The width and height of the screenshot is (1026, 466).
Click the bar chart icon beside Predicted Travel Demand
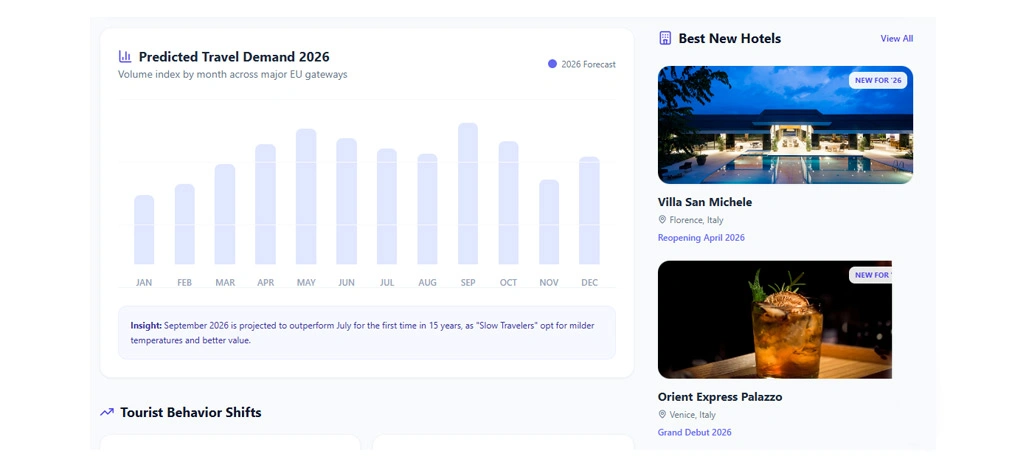[x=125, y=57]
